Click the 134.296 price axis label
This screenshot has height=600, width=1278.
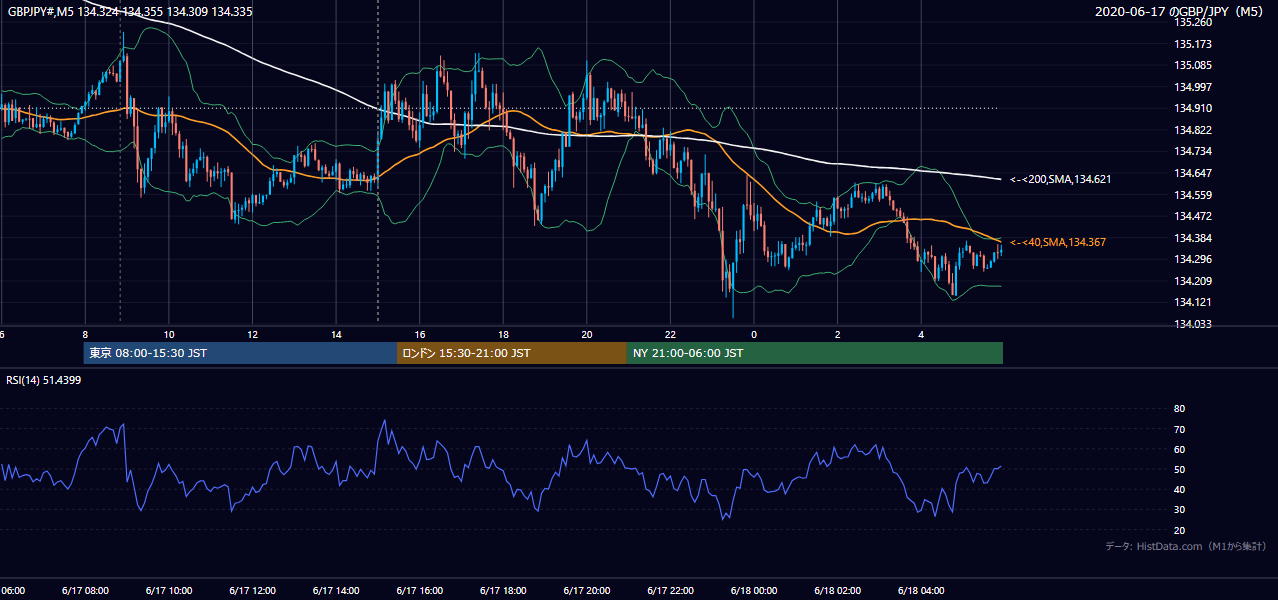click(1193, 259)
